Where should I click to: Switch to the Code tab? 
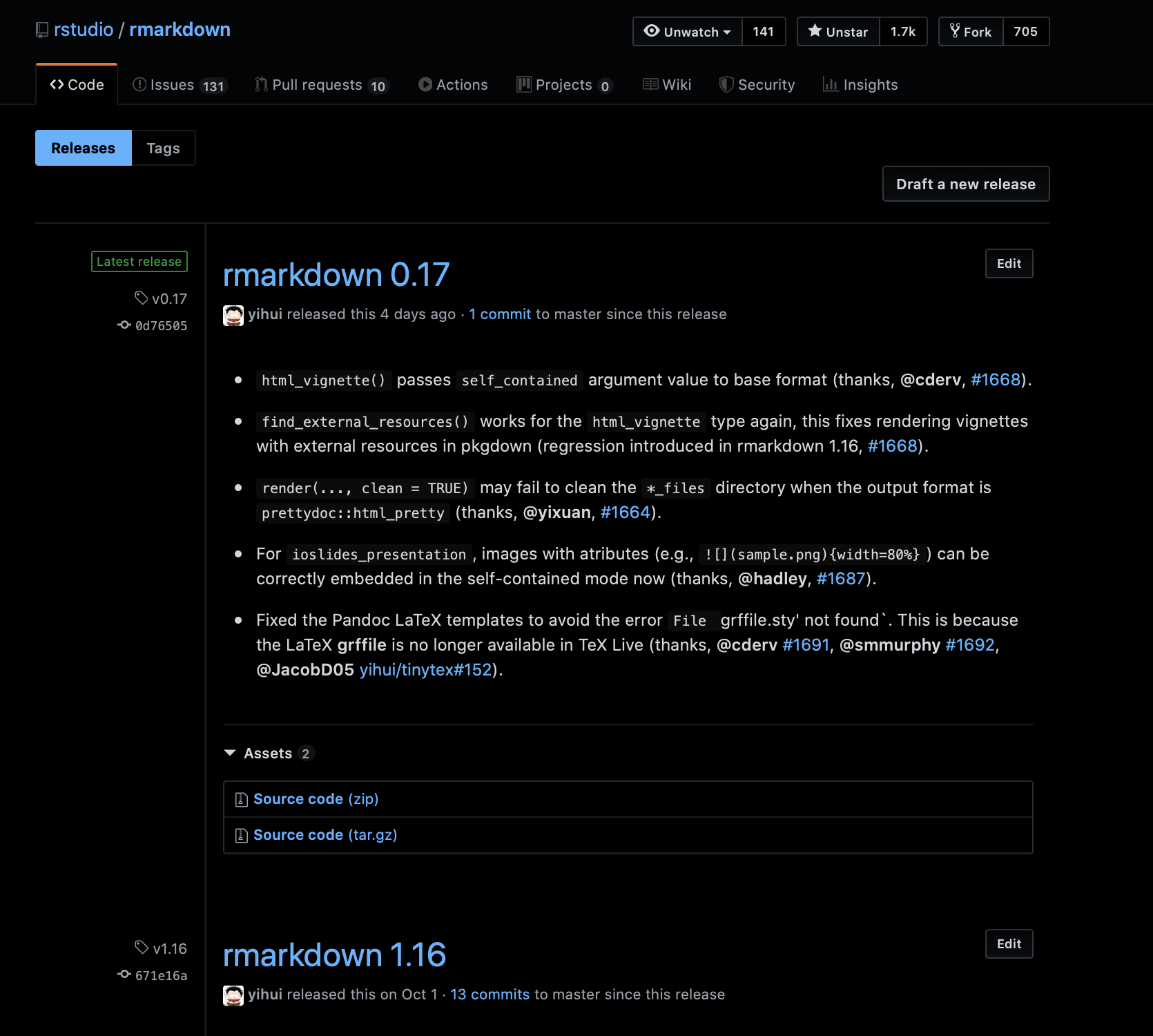pos(77,84)
